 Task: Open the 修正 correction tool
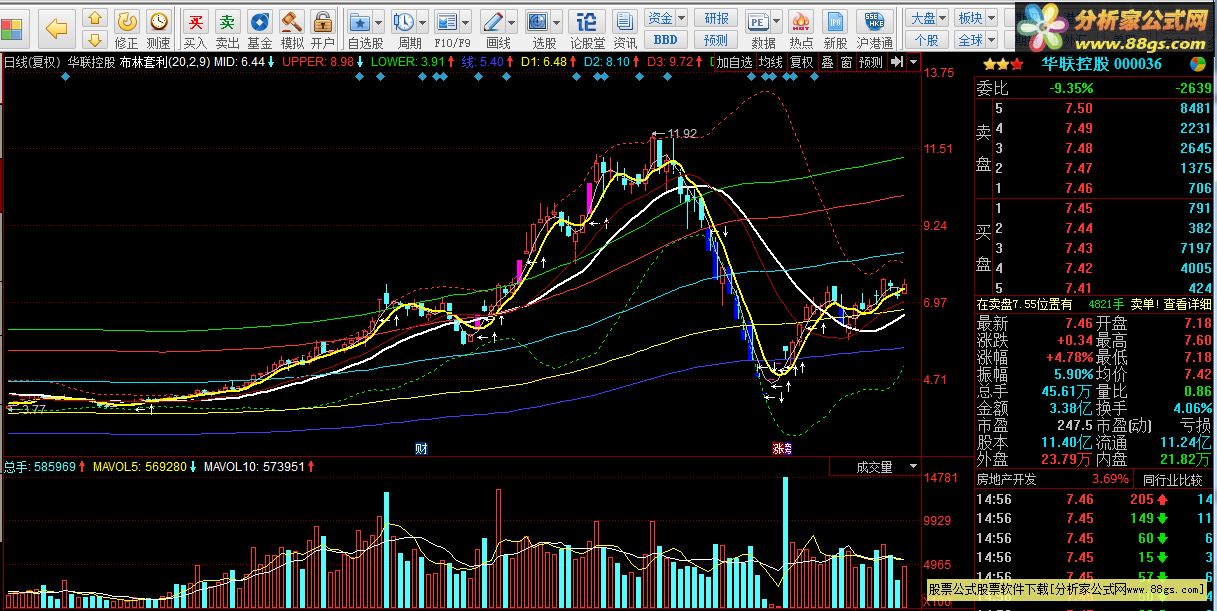pos(127,29)
